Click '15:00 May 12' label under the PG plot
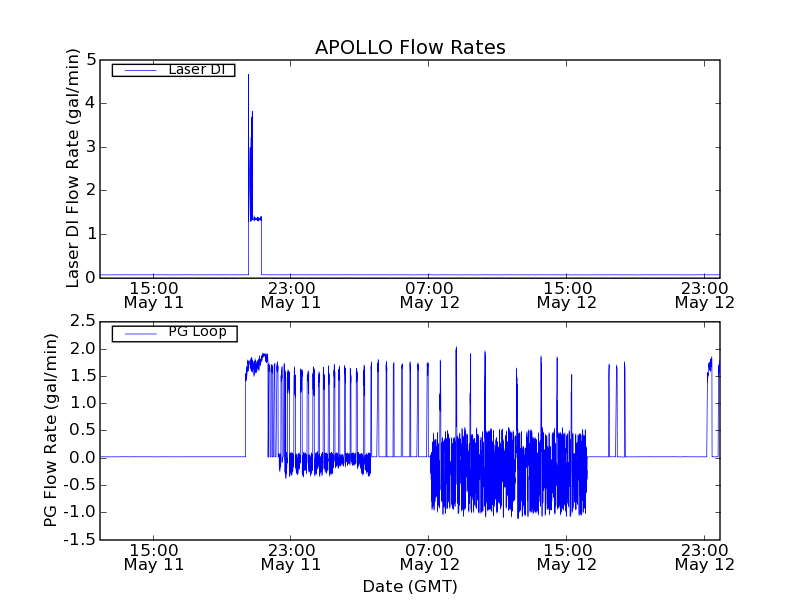This screenshot has width=800, height=600. [567, 558]
